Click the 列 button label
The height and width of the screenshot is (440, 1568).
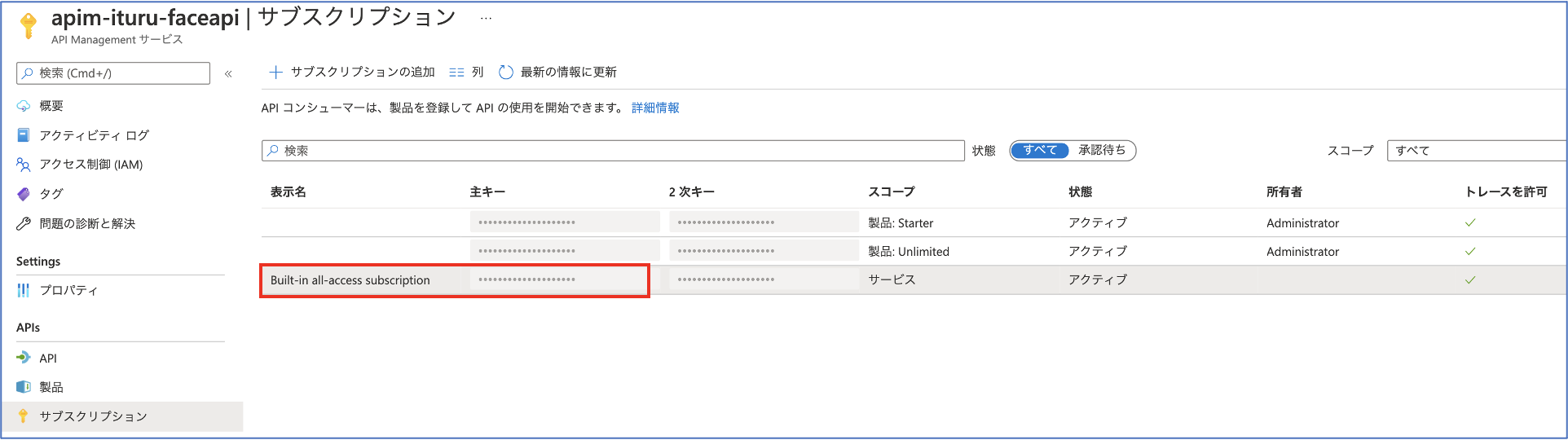(478, 72)
